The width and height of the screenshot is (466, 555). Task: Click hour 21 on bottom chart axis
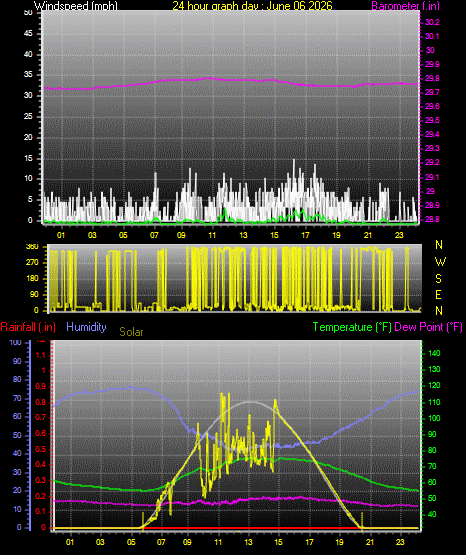369,542
